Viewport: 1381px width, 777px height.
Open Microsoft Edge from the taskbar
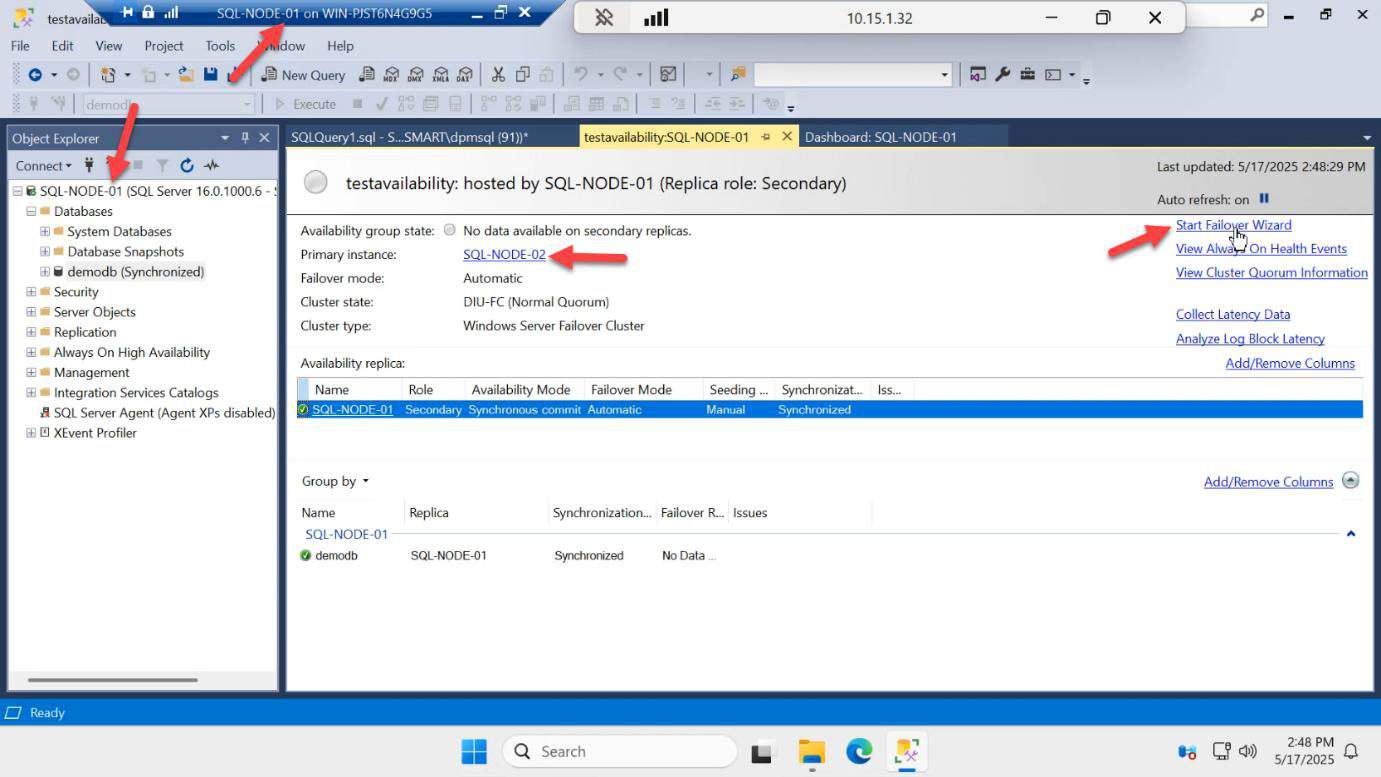(859, 751)
